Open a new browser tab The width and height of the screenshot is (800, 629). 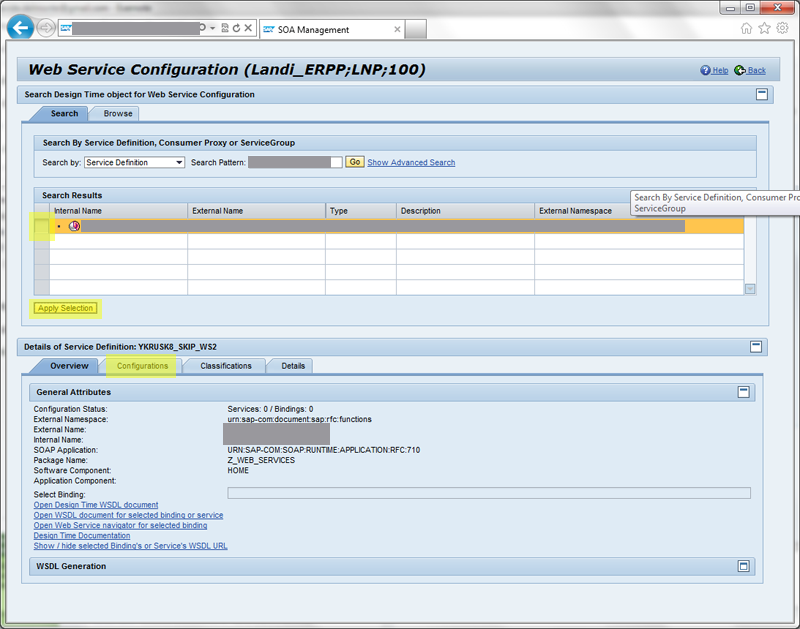[416, 30]
